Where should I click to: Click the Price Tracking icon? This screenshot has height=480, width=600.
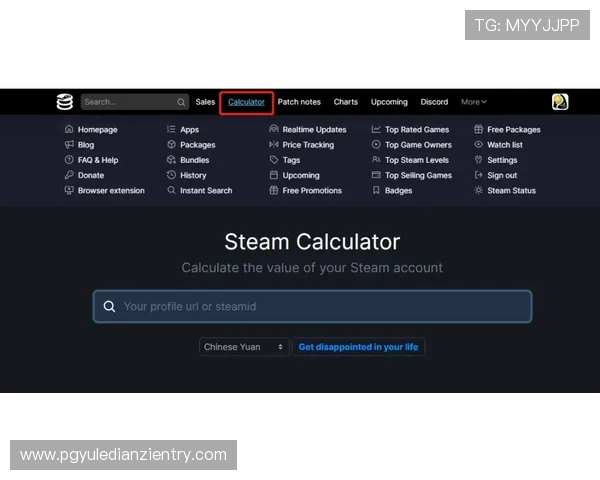pyautogui.click(x=274, y=144)
